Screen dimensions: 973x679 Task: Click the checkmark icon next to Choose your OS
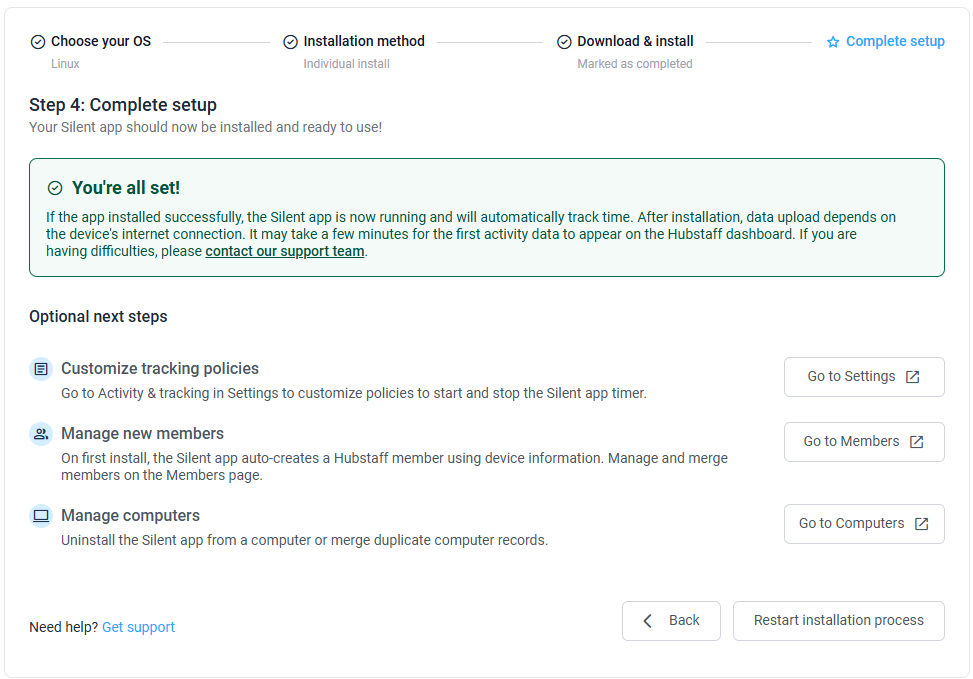(x=38, y=42)
